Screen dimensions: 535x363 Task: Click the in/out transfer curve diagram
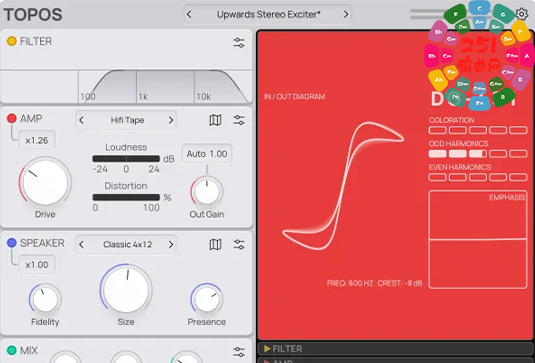343,186
